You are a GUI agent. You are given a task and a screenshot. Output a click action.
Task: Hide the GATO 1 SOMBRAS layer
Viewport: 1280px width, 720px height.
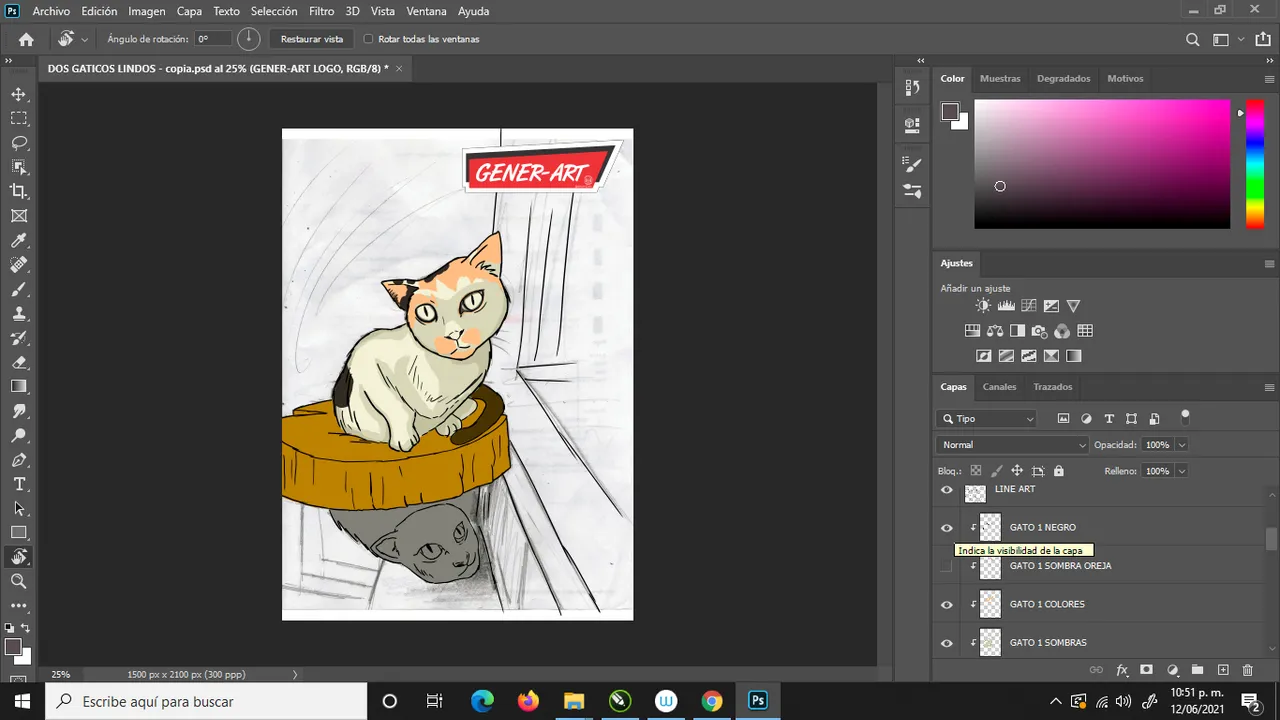tap(947, 643)
